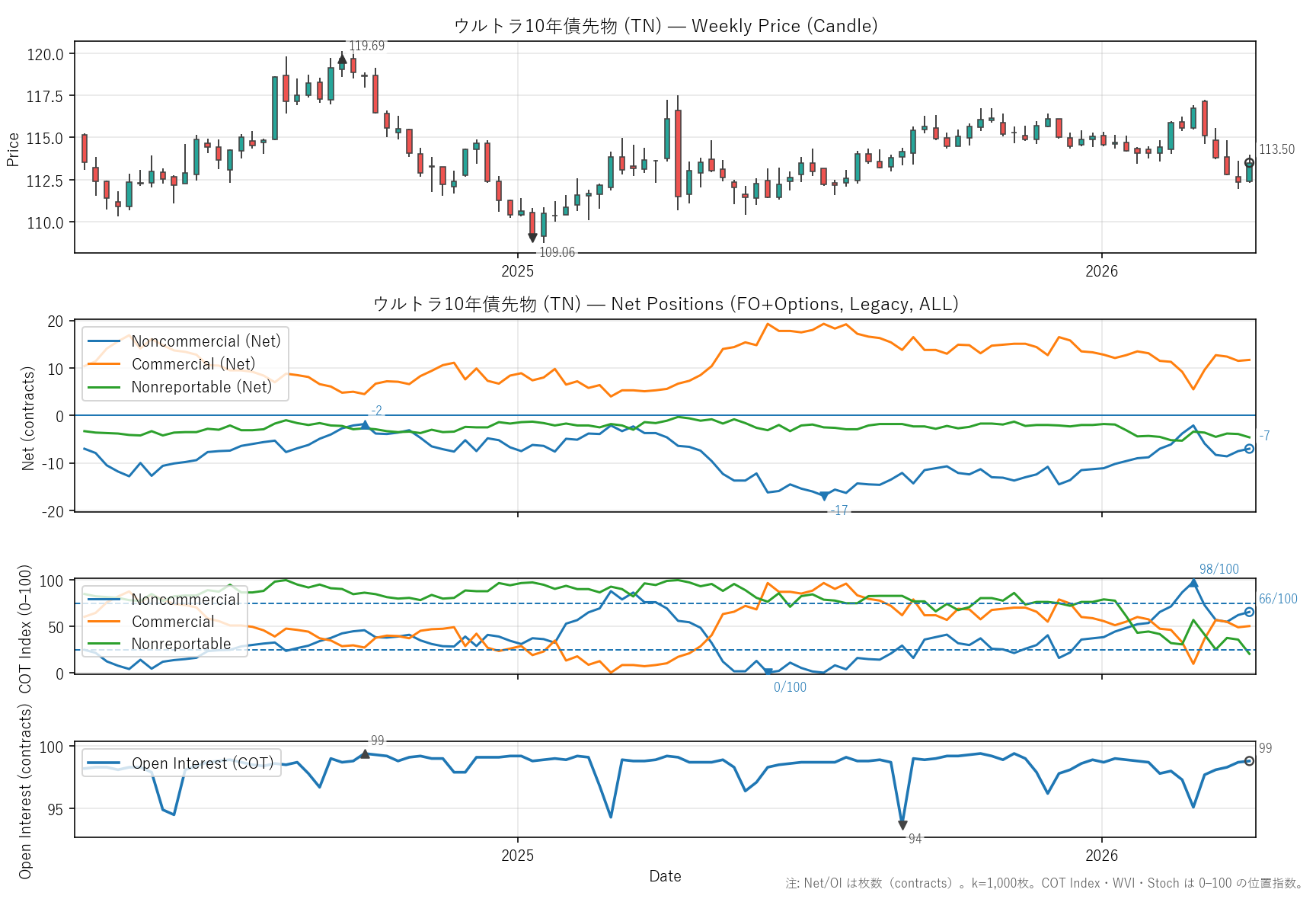
Task: Click the Date axis label at the bottom
Action: pos(665,876)
